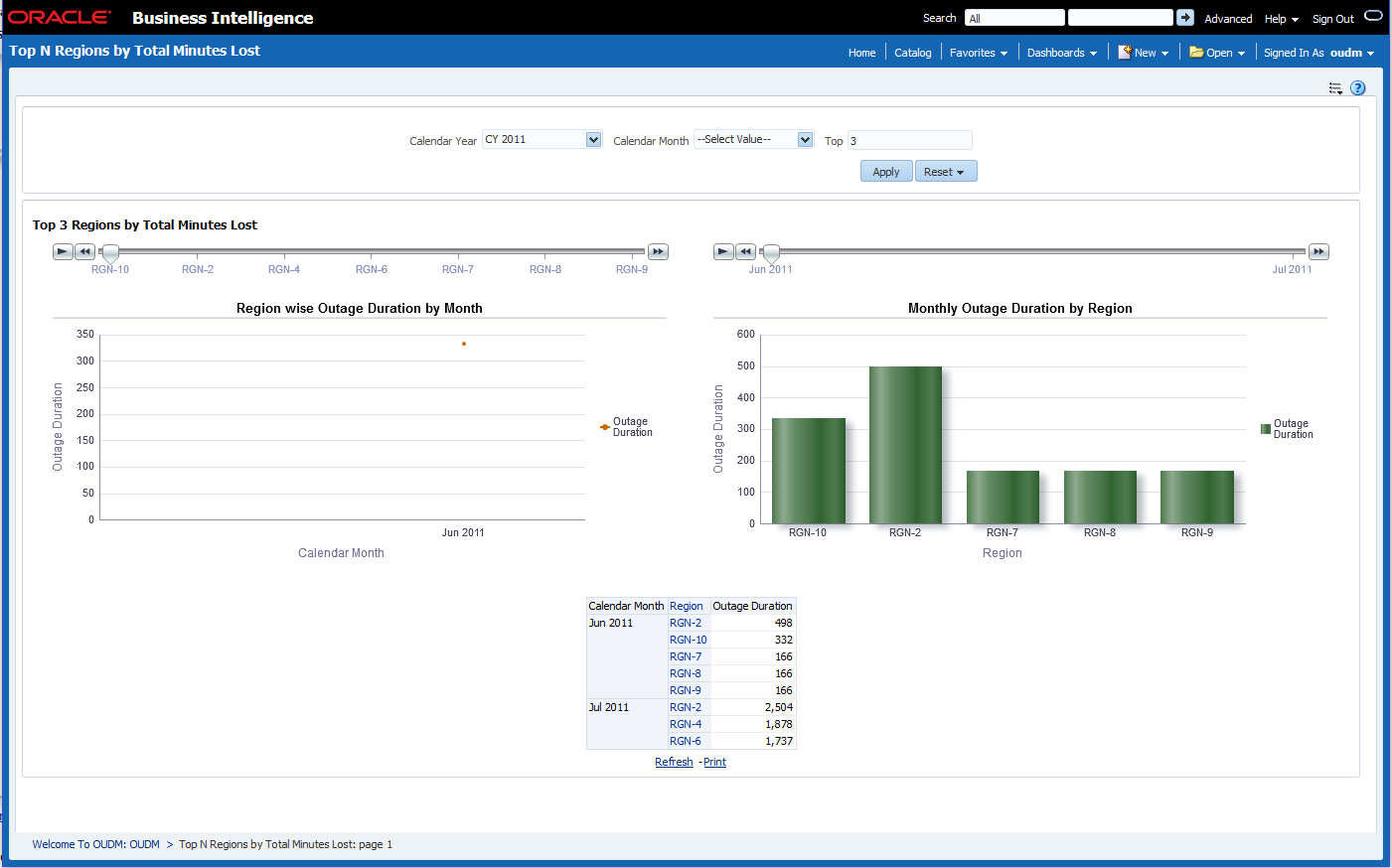1392x868 pixels.
Task: Click the RGN-7 bar in the chart
Action: click(x=1003, y=497)
